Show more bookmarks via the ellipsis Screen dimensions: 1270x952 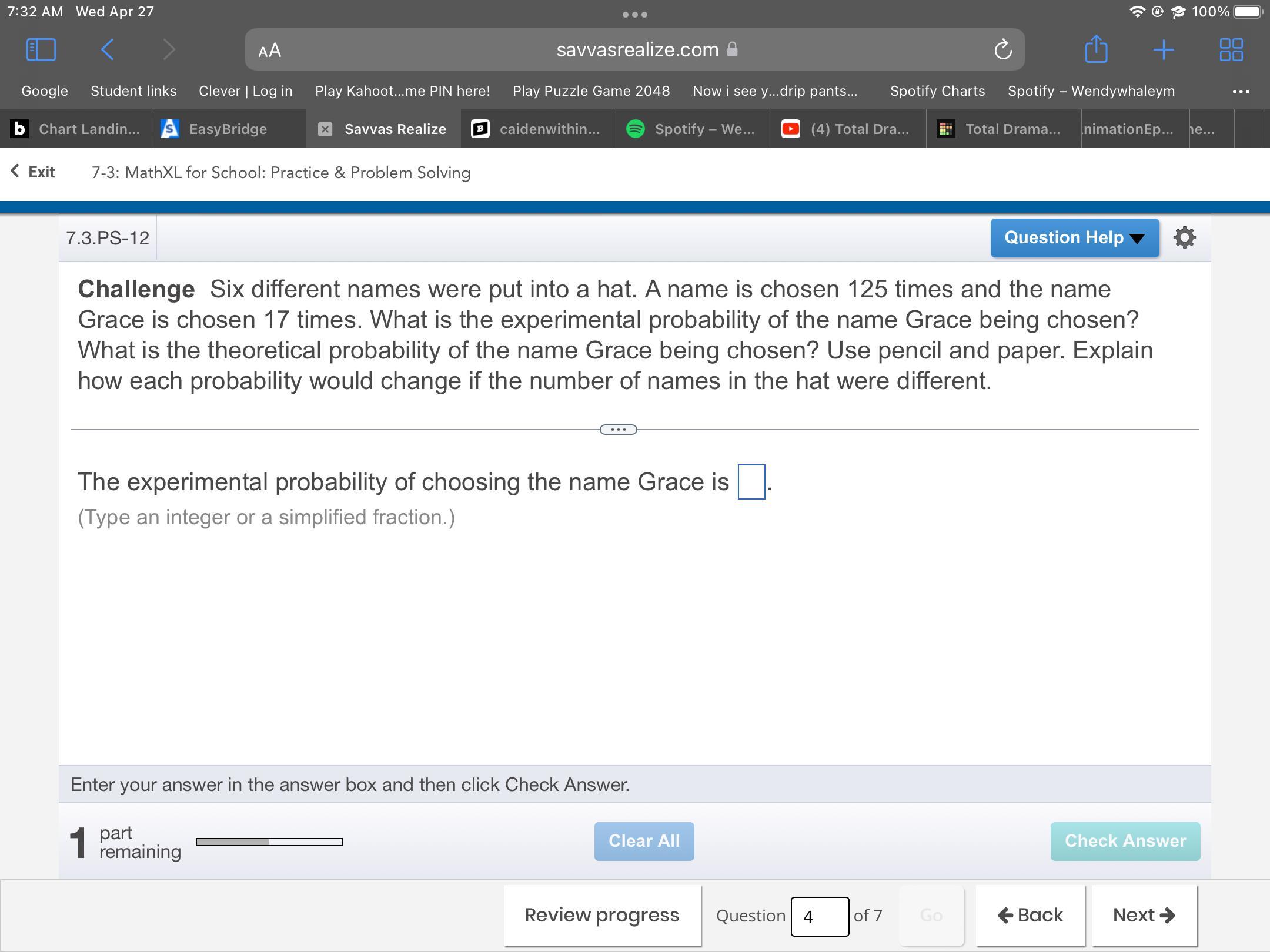(1241, 91)
